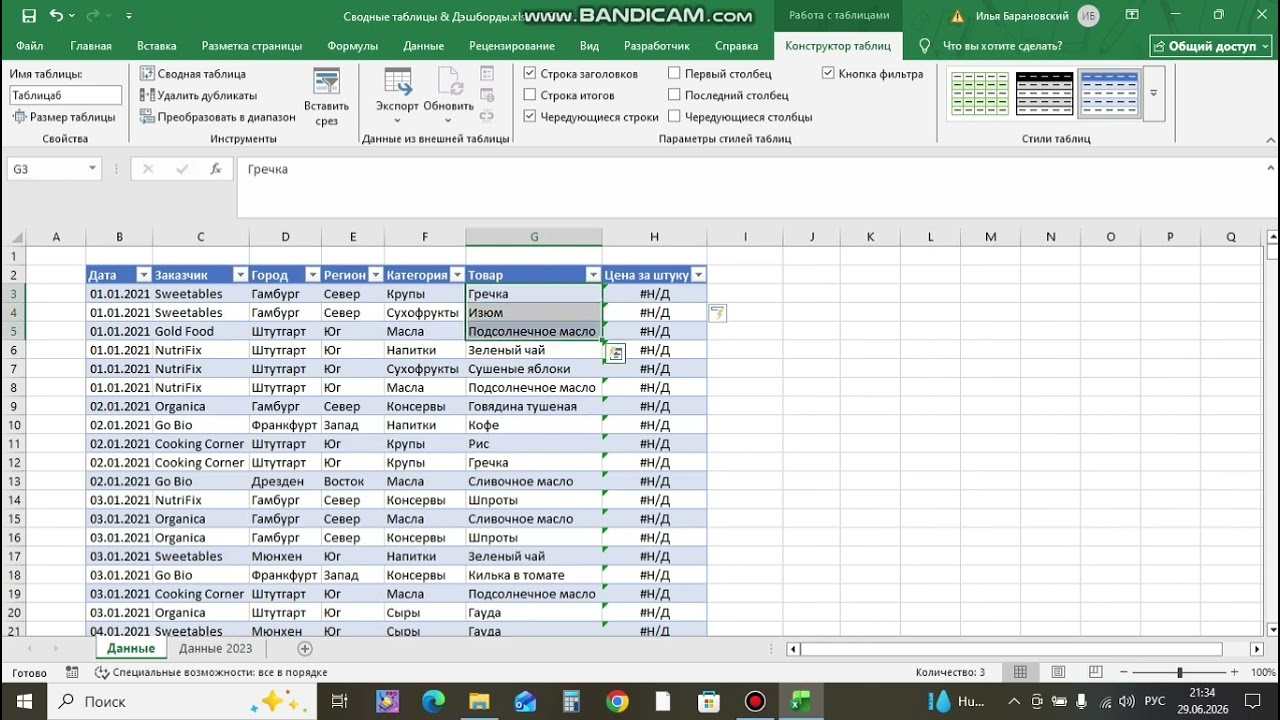The height and width of the screenshot is (720, 1280).
Task: Switch to the Normal view in the status bar
Action: click(x=1020, y=672)
